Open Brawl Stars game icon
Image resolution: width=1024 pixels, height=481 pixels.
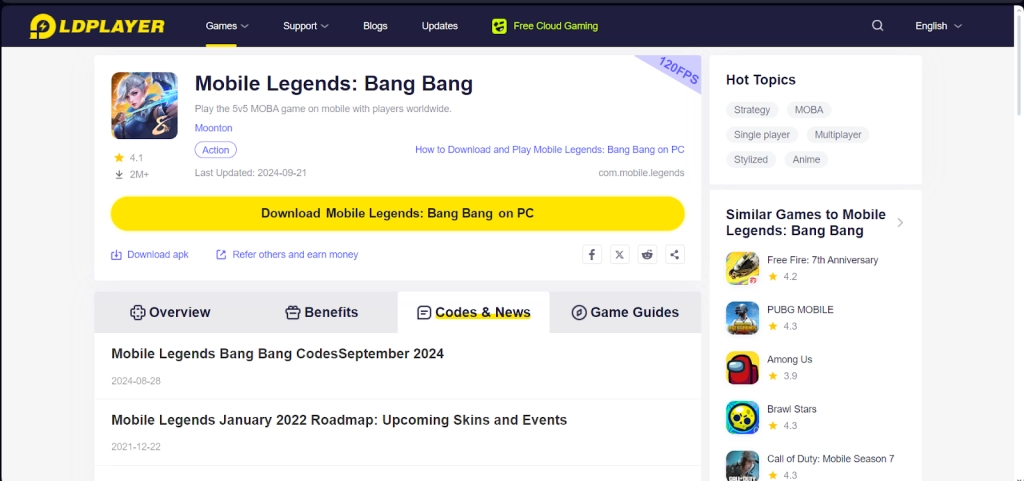click(x=743, y=417)
